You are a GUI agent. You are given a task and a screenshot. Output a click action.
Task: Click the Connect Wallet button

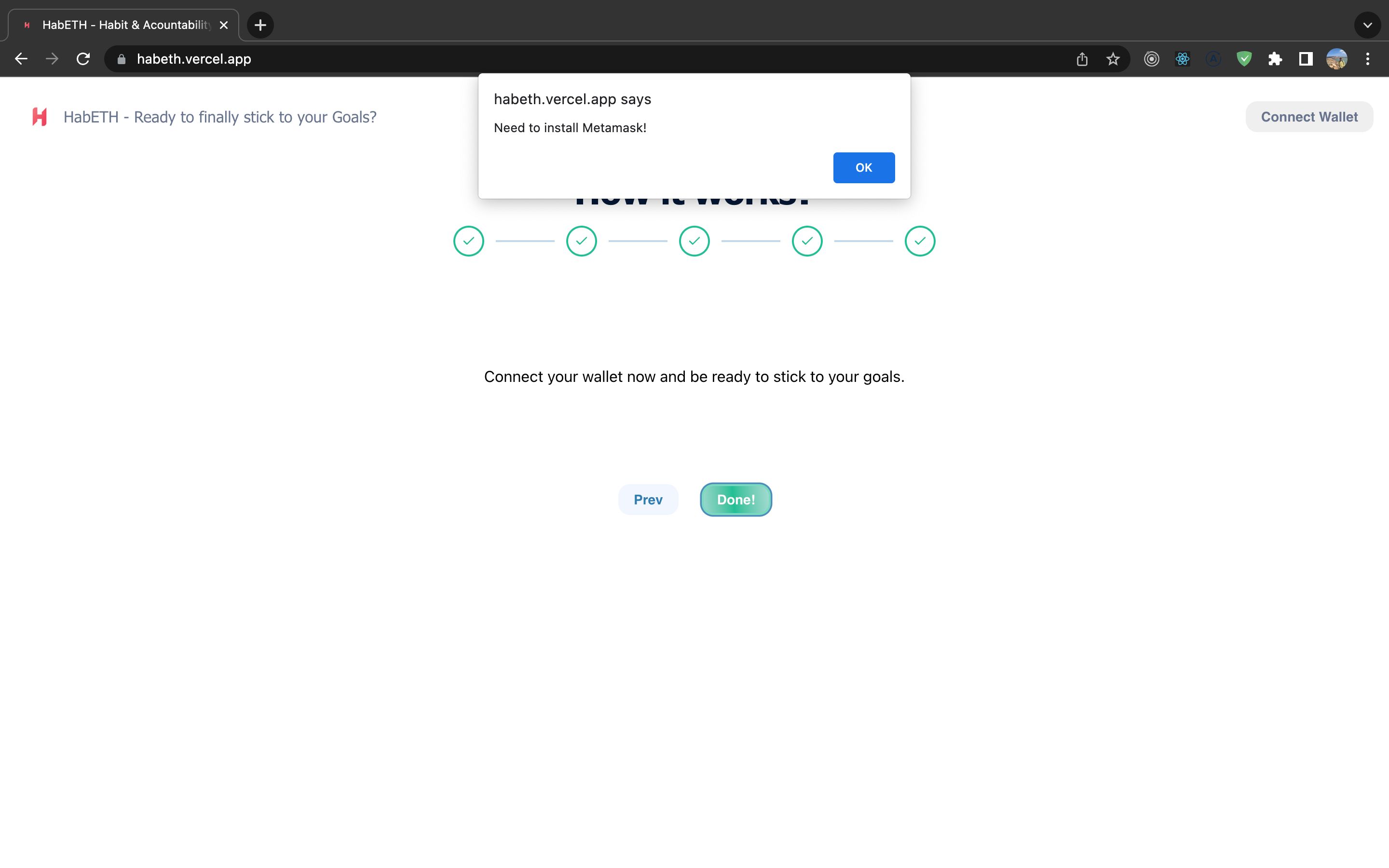pyautogui.click(x=1309, y=117)
